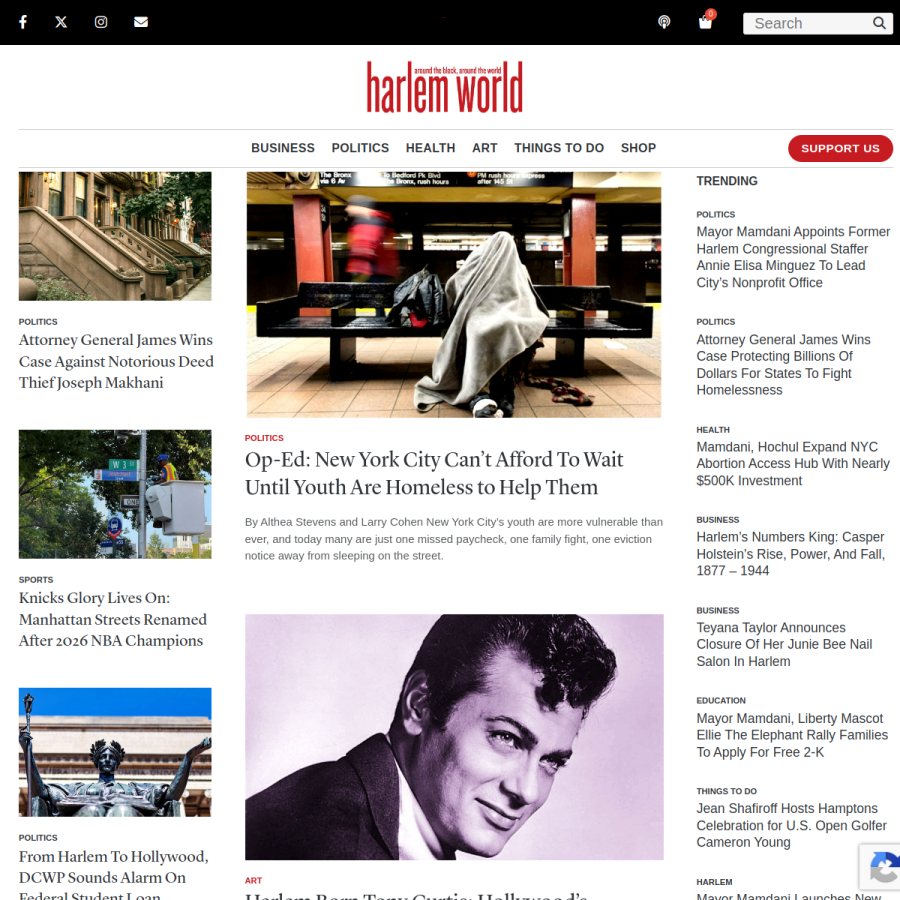Open the Business menu item
Screen dimensions: 900x900
click(283, 148)
